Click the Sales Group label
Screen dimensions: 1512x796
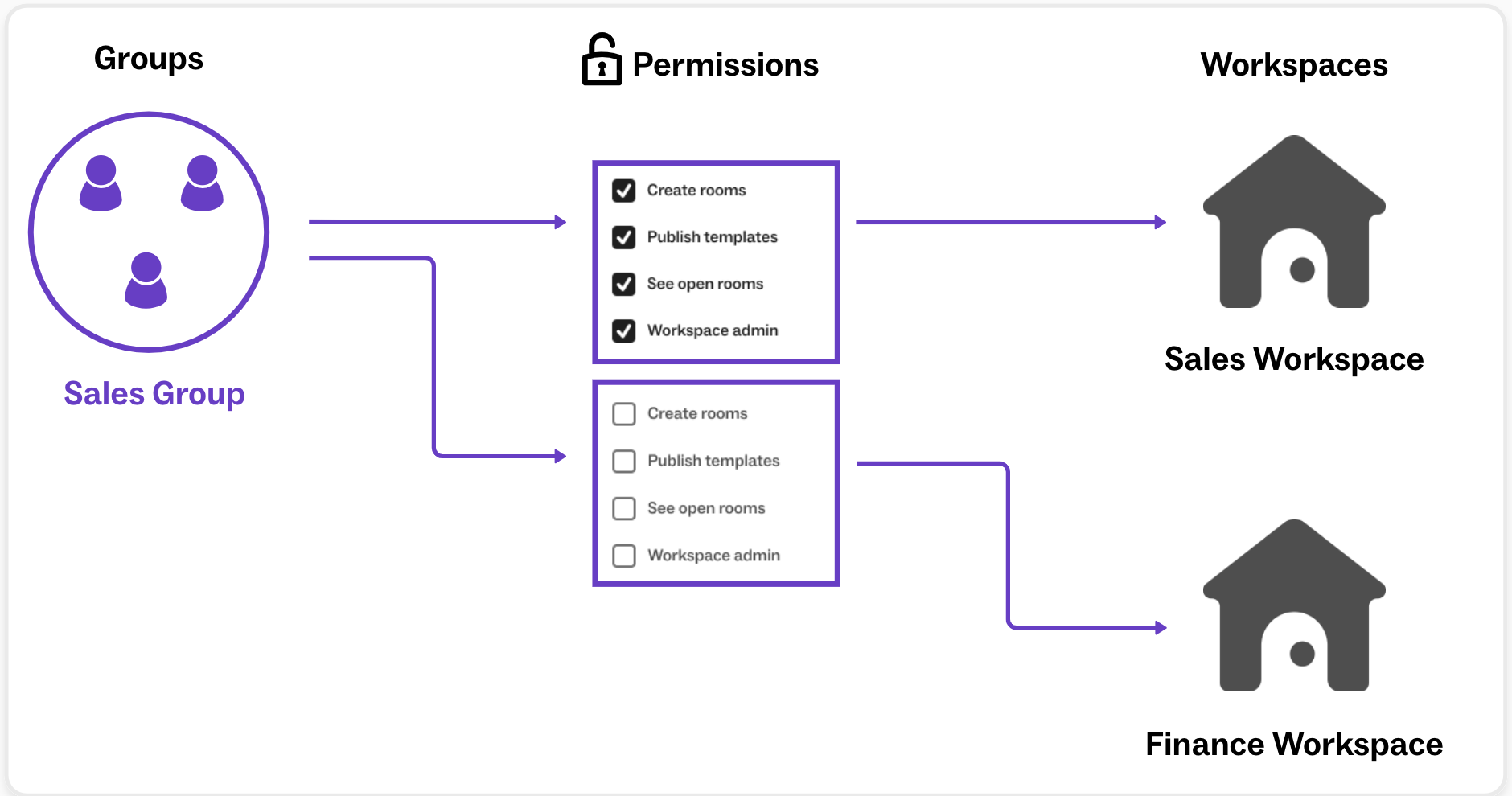(154, 394)
